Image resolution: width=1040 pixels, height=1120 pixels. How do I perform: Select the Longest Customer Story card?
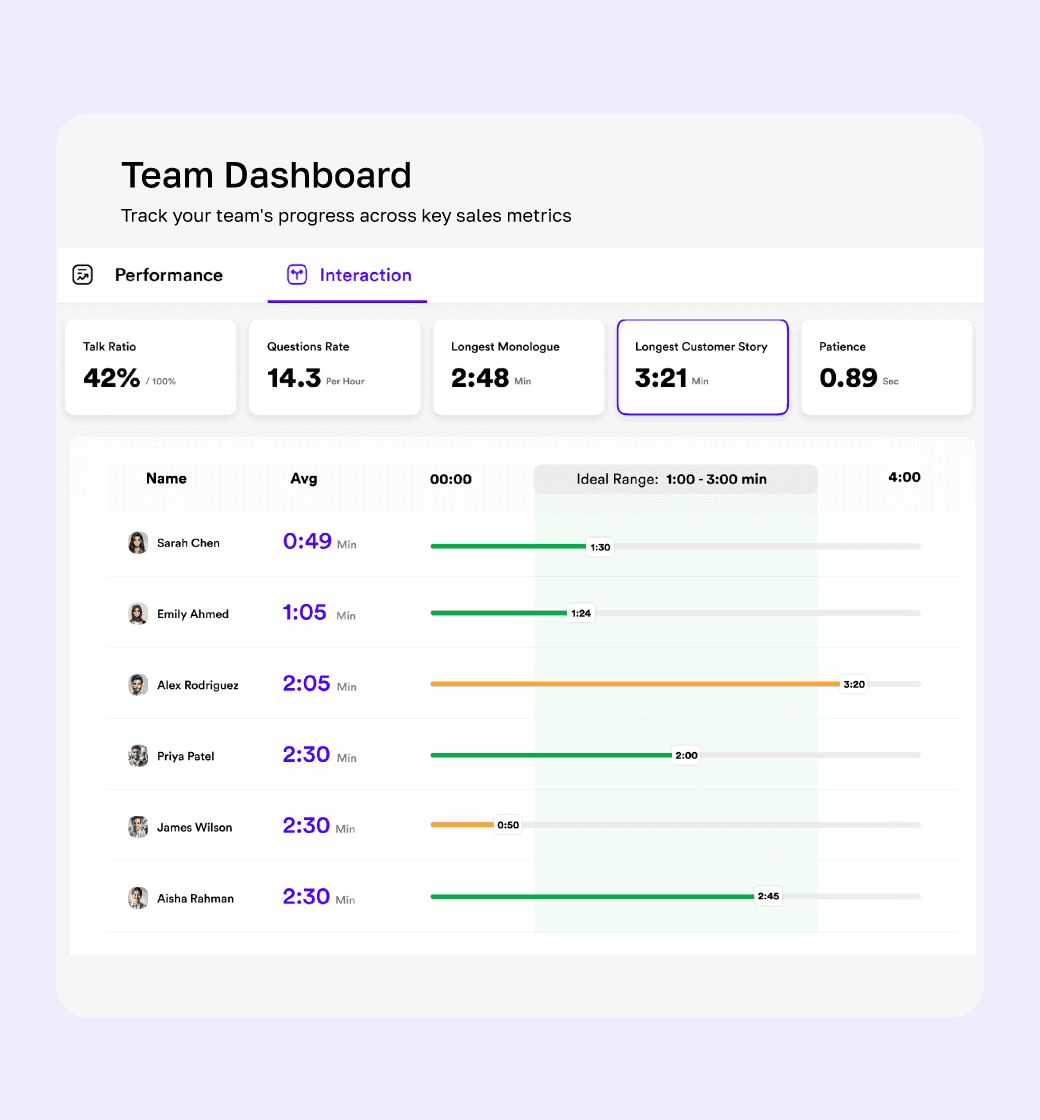point(703,366)
